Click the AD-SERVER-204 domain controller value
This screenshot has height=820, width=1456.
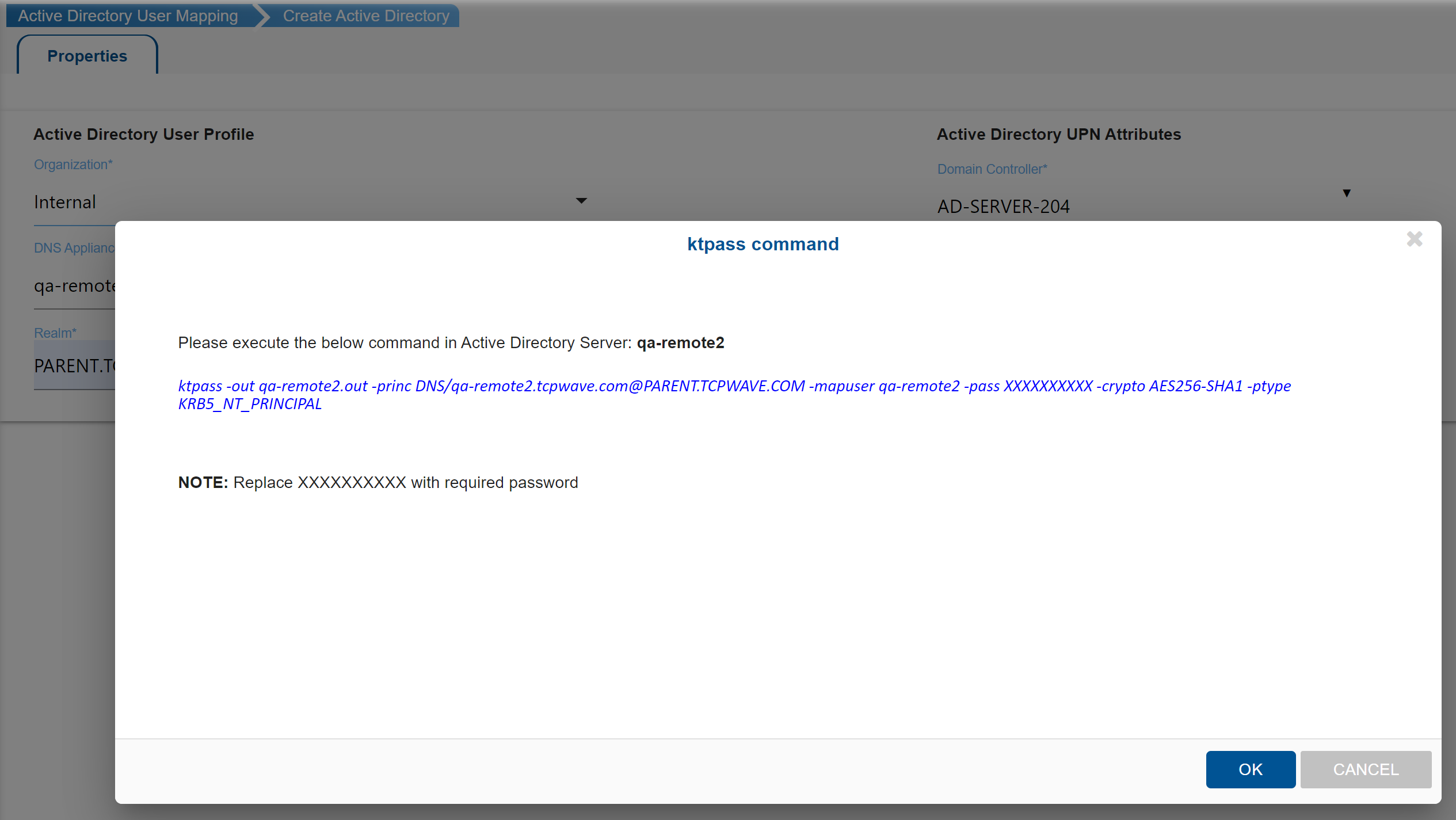[1003, 206]
